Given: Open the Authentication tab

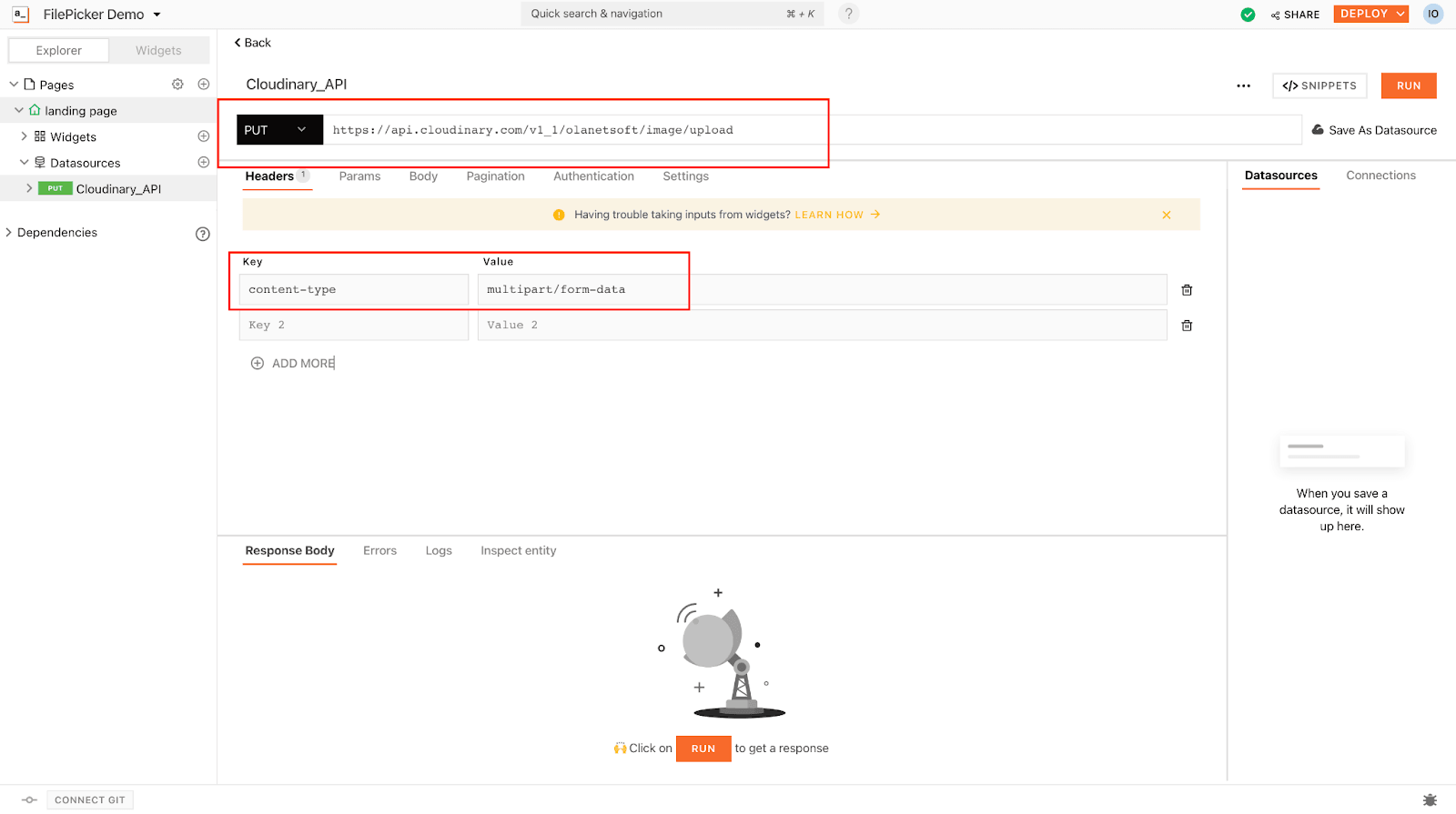Looking at the screenshot, I should (x=593, y=176).
